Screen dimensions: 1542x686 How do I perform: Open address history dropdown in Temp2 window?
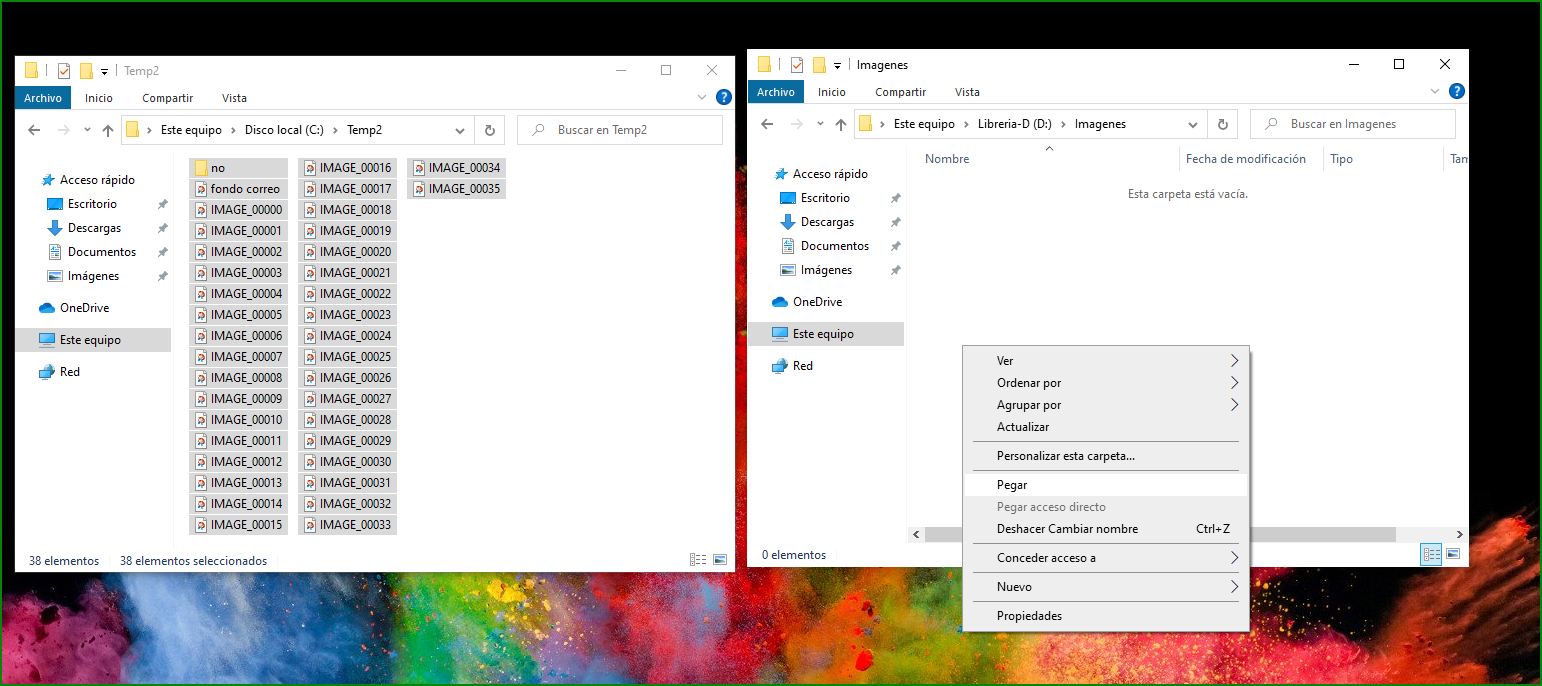point(460,130)
